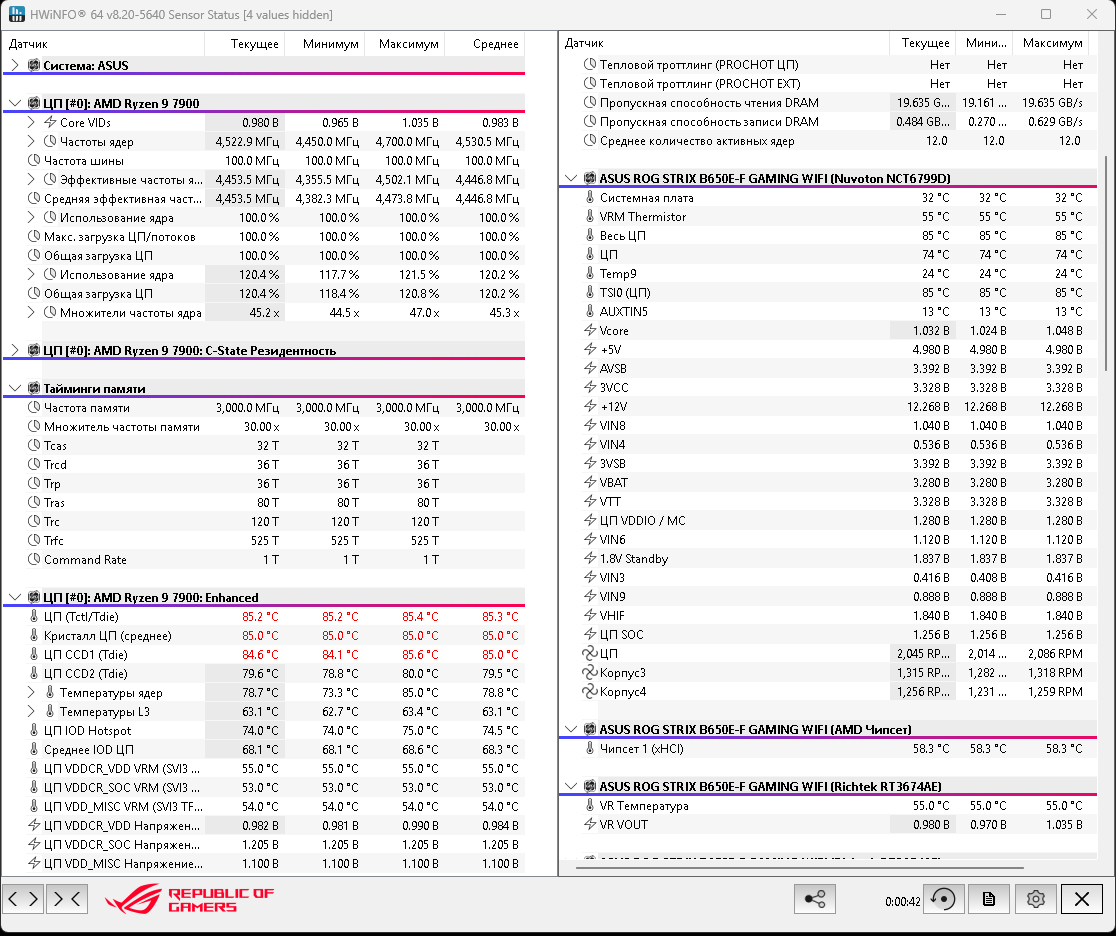The width and height of the screenshot is (1116, 936).
Task: Click the collapse columns arrows button
Action: coord(68,899)
